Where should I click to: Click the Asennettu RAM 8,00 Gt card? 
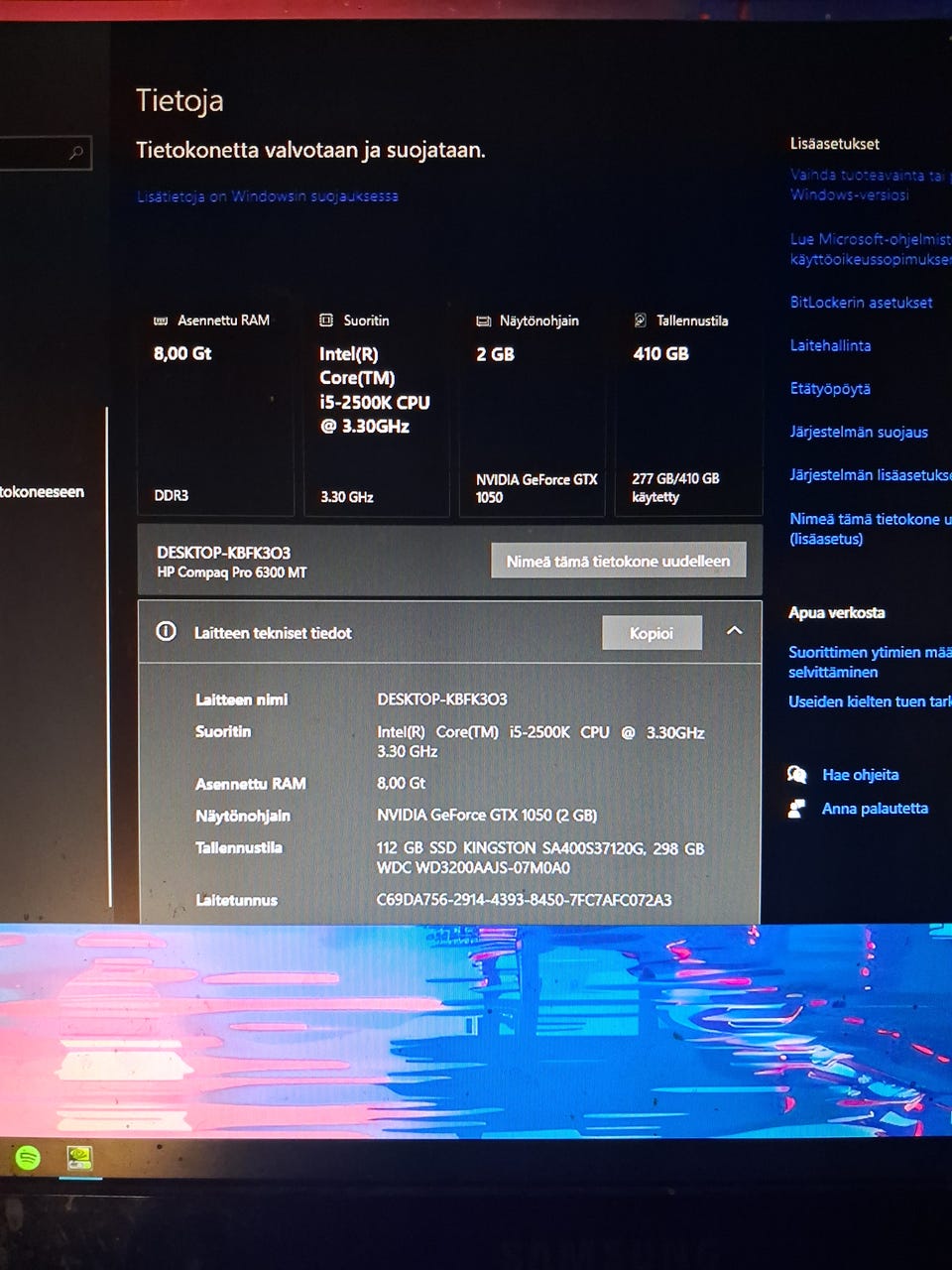tap(215, 409)
